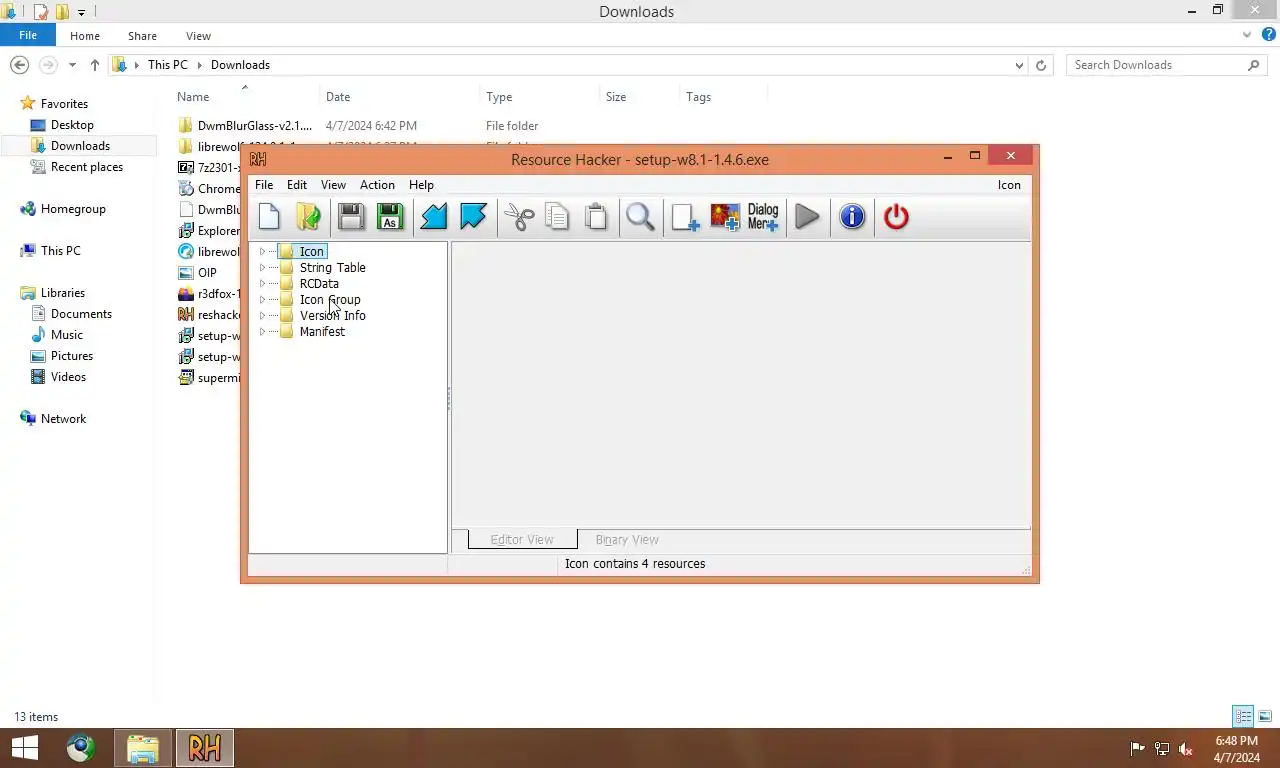Click the Explorer Forward arrow button
The height and width of the screenshot is (768, 1280).
tap(47, 65)
